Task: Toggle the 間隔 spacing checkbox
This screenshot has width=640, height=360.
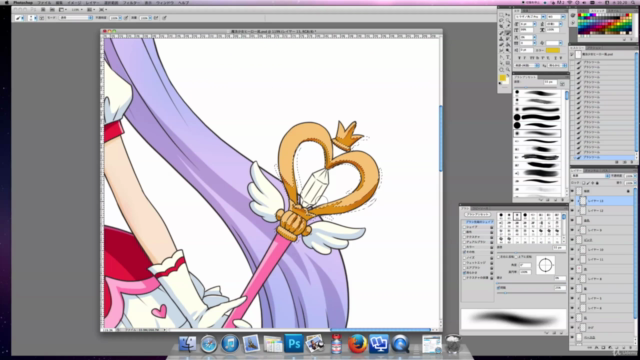Action: pyautogui.click(x=498, y=288)
